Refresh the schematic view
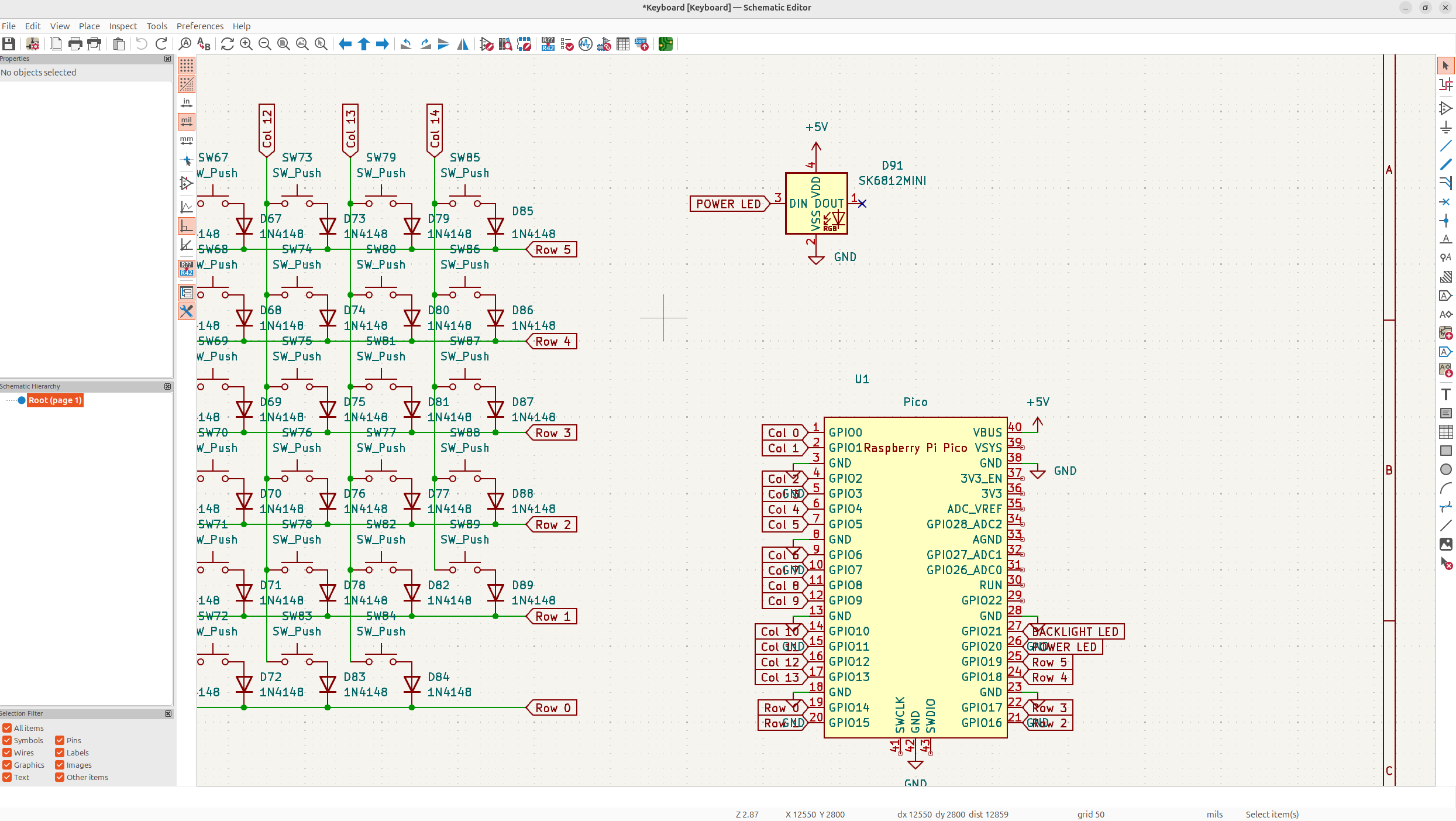This screenshot has height=821, width=1456. point(228,44)
